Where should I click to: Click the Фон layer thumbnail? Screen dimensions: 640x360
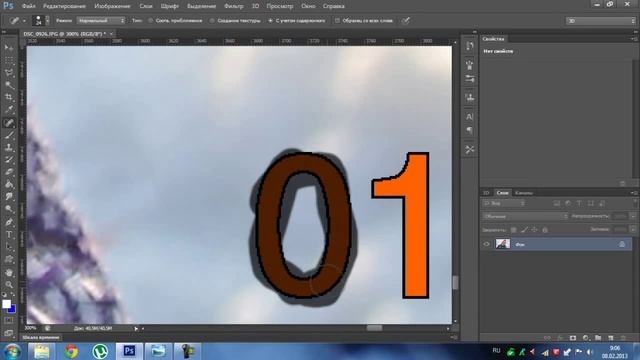point(502,244)
